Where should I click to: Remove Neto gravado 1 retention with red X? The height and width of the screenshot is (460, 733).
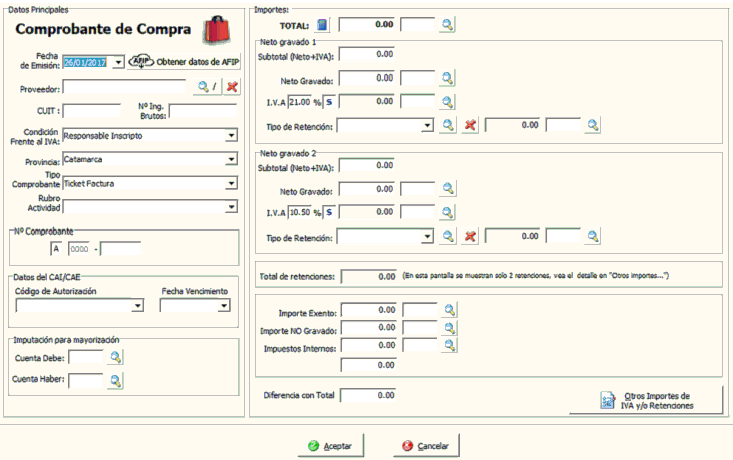tap(471, 125)
